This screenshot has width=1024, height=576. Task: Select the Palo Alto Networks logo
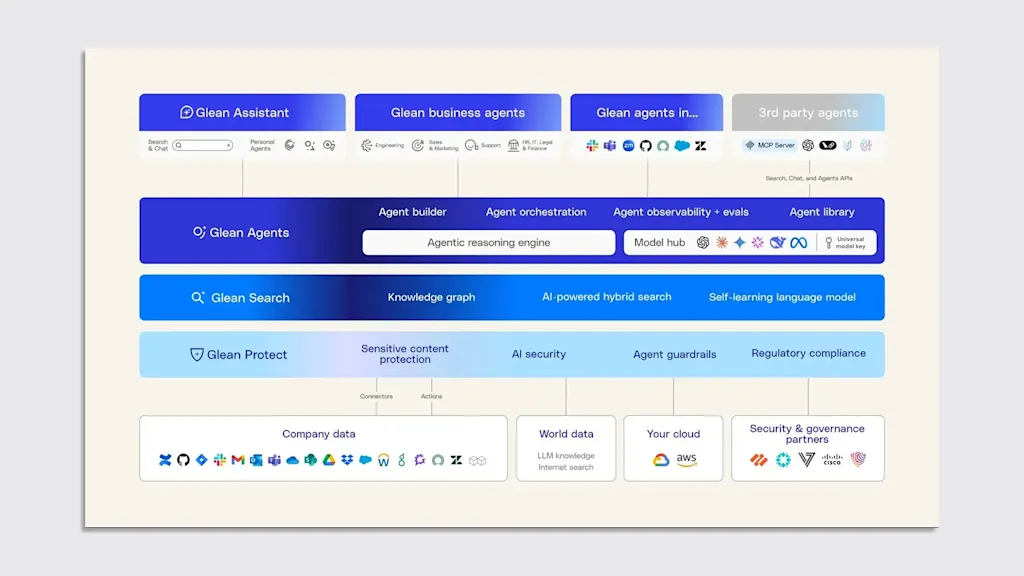point(758,460)
